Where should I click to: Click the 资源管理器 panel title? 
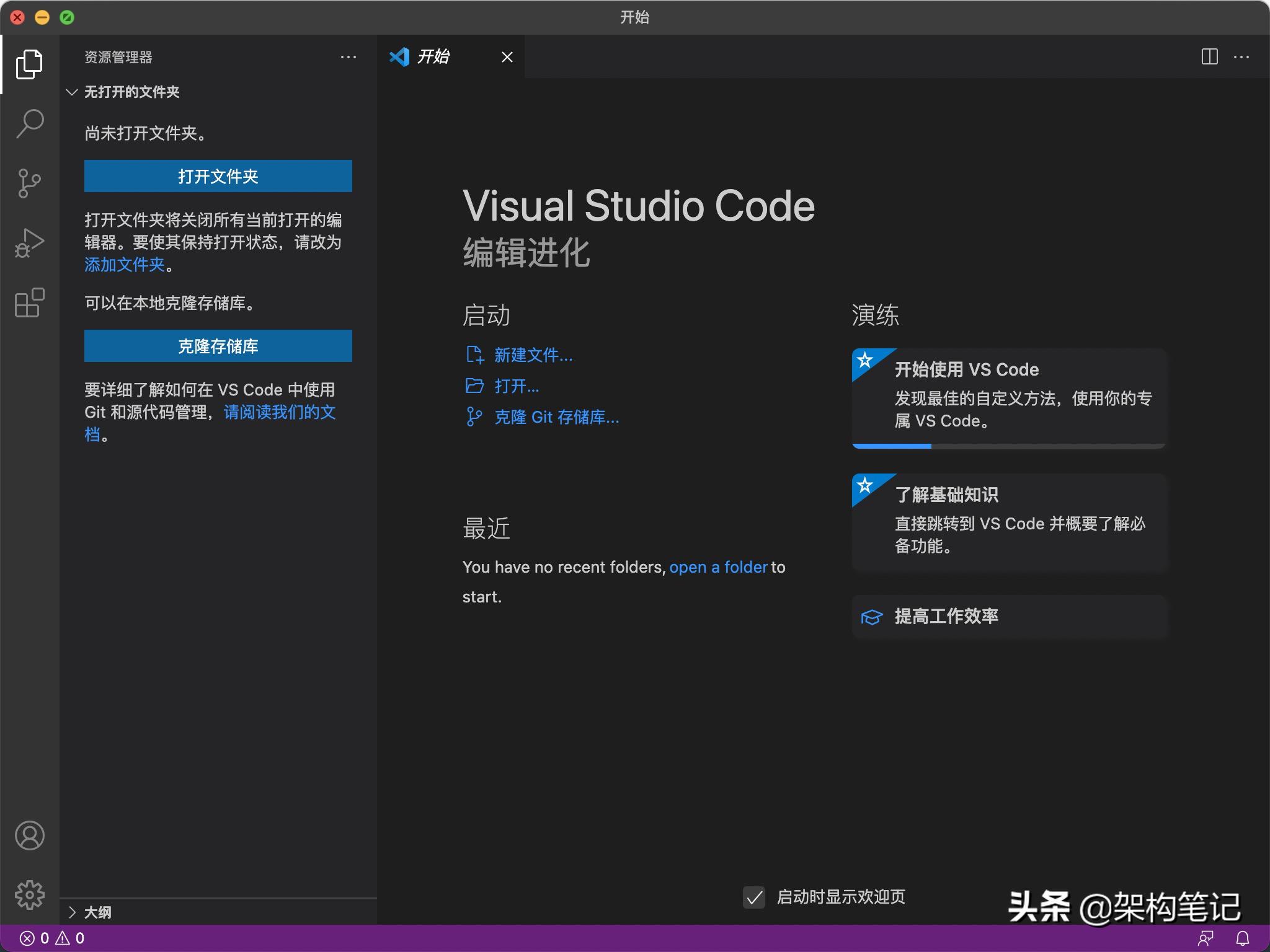[x=118, y=57]
